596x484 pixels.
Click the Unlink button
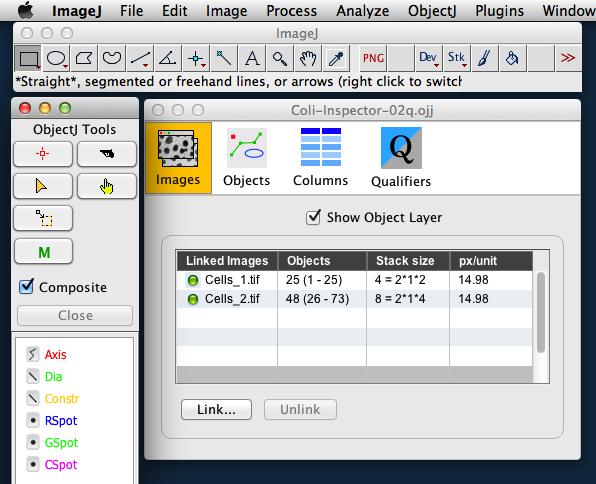(300, 409)
